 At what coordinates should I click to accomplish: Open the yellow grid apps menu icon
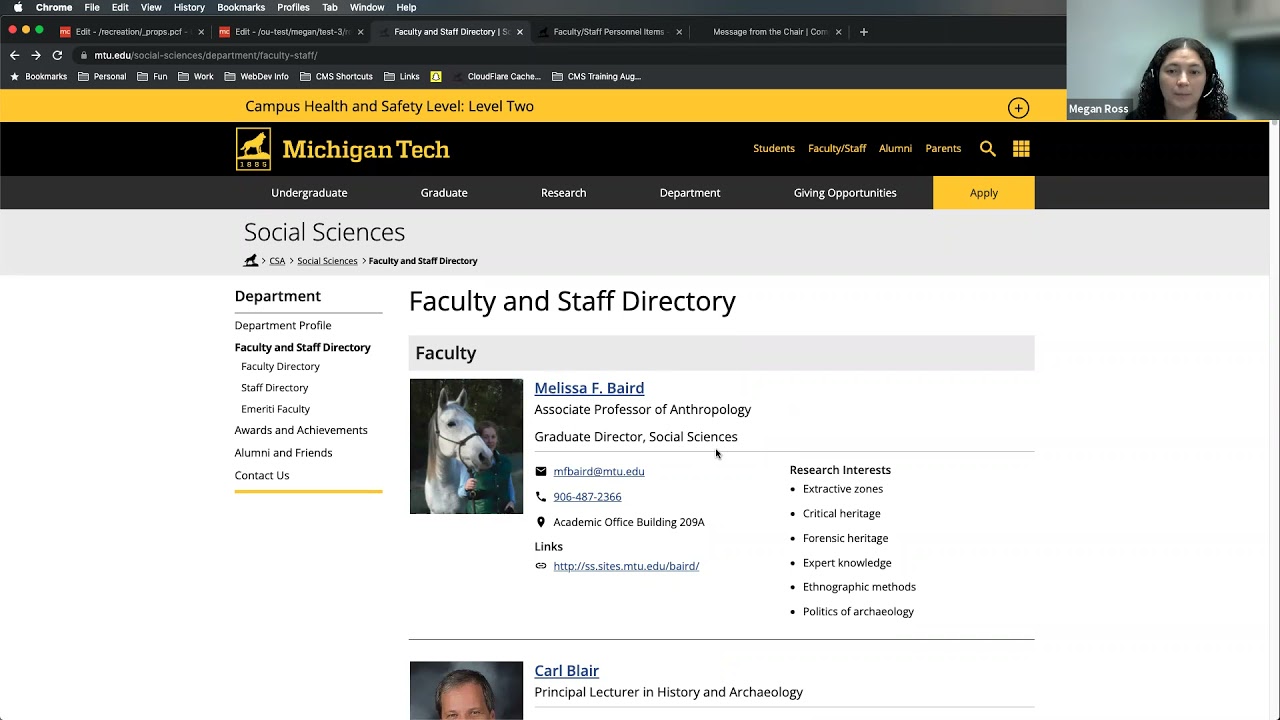[x=1021, y=149]
